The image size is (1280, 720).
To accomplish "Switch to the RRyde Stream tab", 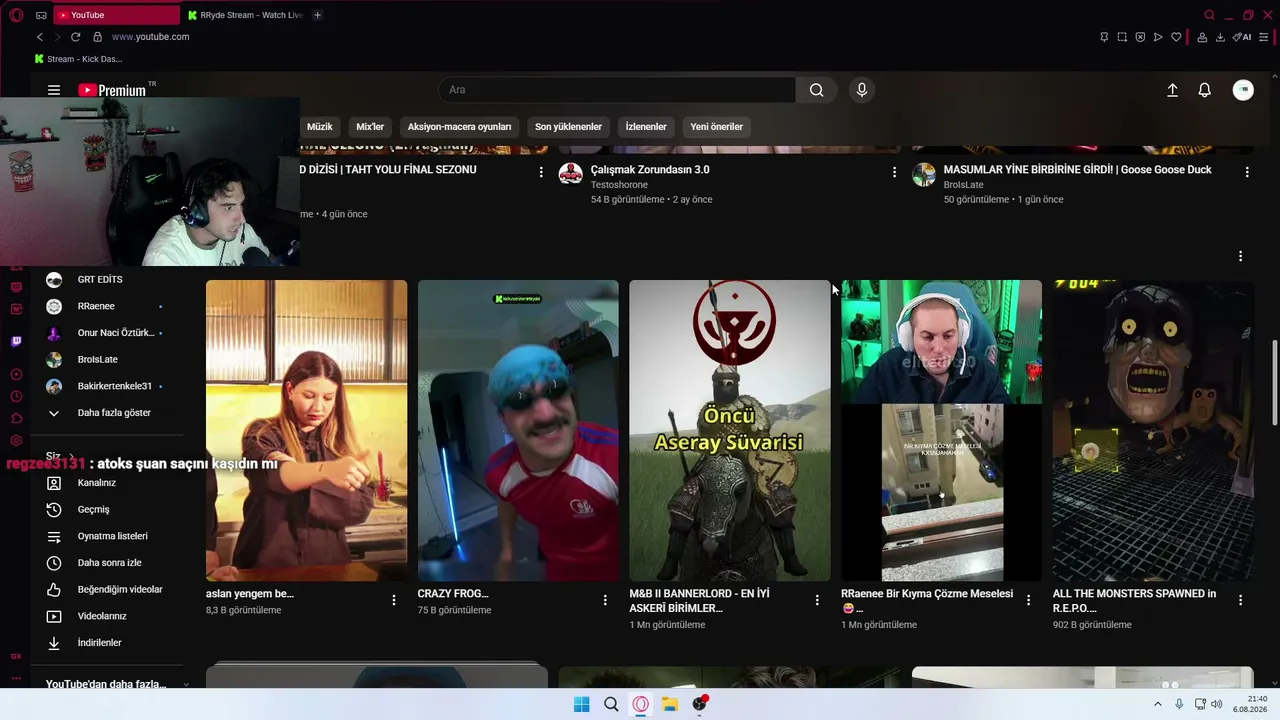I will click(245, 15).
